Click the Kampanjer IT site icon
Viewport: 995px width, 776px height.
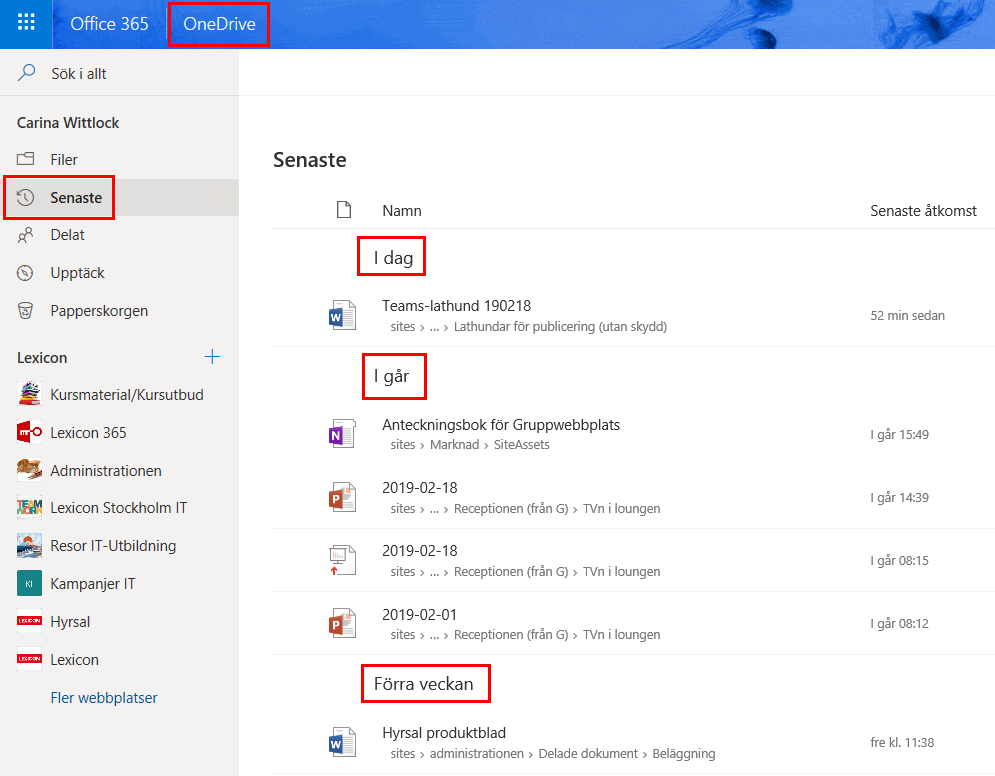tap(29, 584)
